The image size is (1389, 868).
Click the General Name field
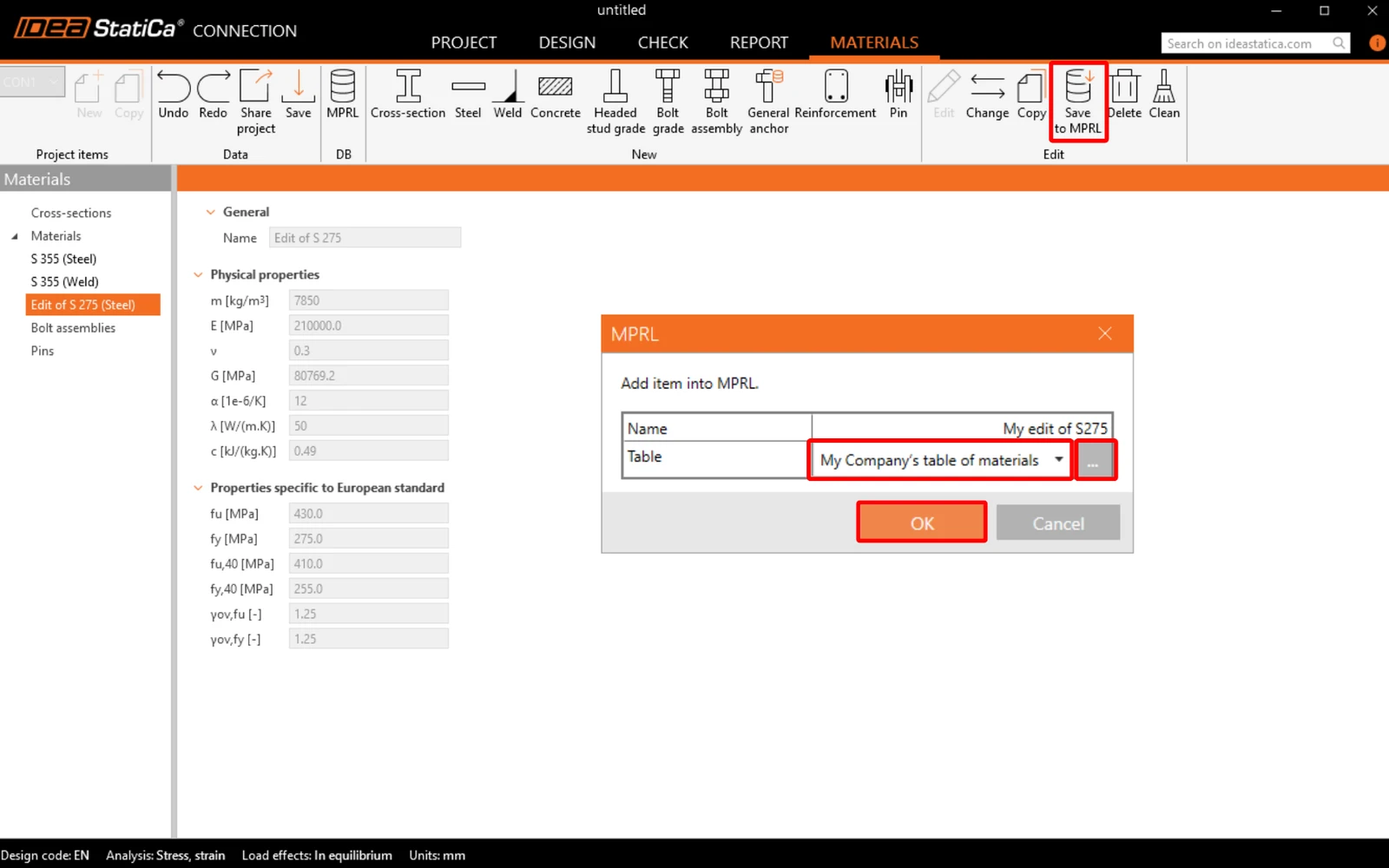pyautogui.click(x=365, y=238)
